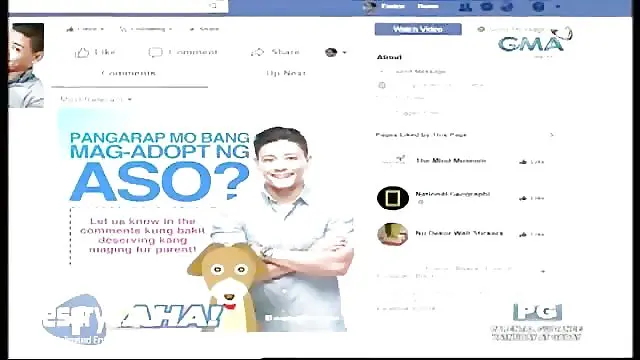
Task: Open the account menu arrow in top bar
Action: click(x=558, y=7)
